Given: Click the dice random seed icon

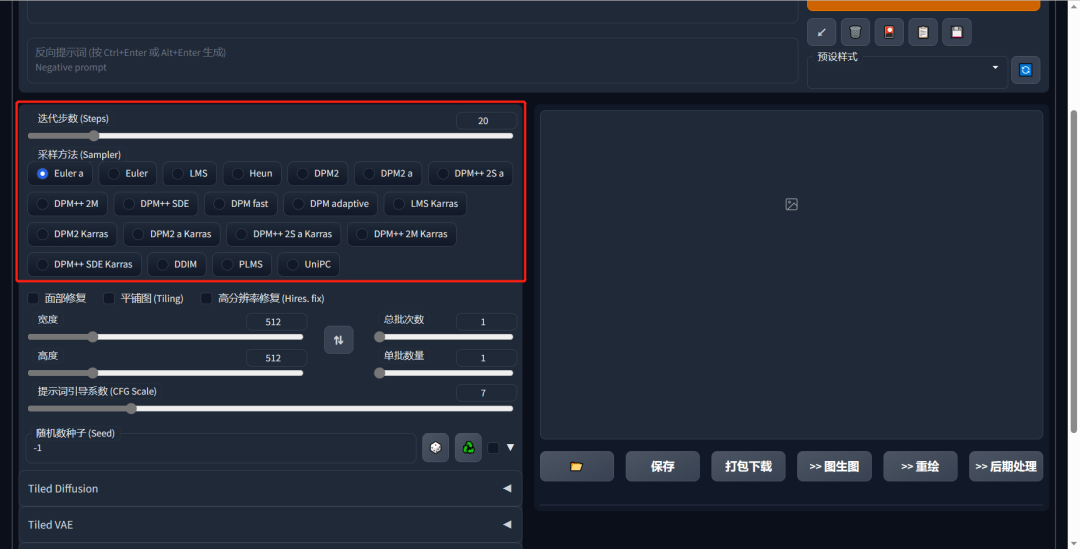Looking at the screenshot, I should point(435,448).
